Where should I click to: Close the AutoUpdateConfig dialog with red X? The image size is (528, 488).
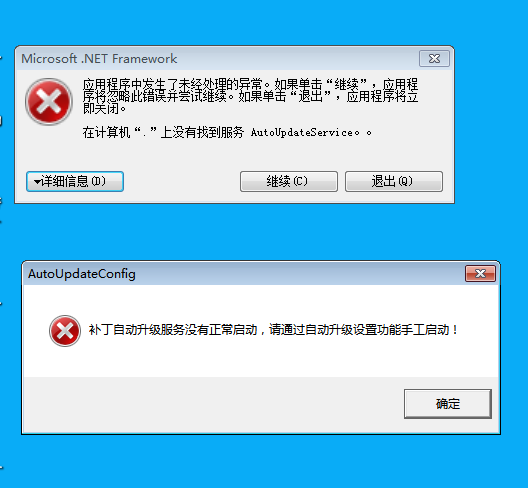click(x=480, y=273)
